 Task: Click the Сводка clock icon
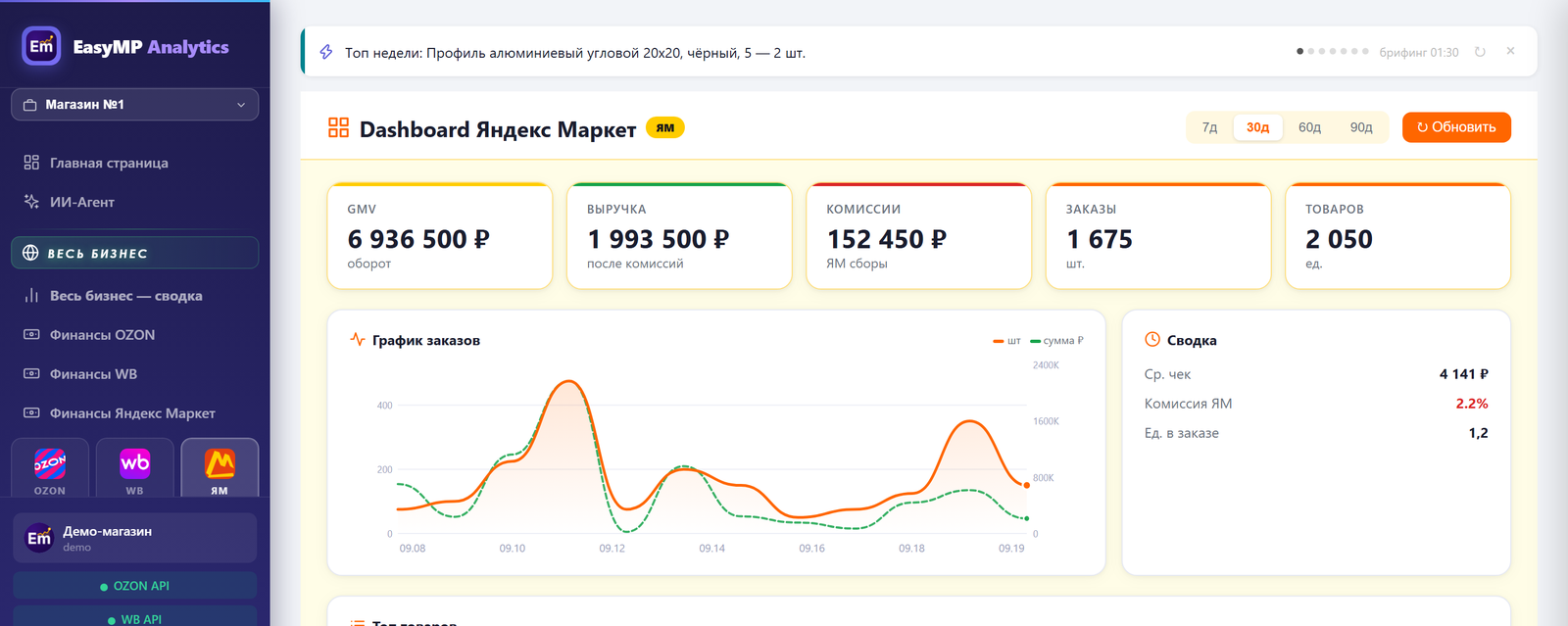pyautogui.click(x=1152, y=340)
